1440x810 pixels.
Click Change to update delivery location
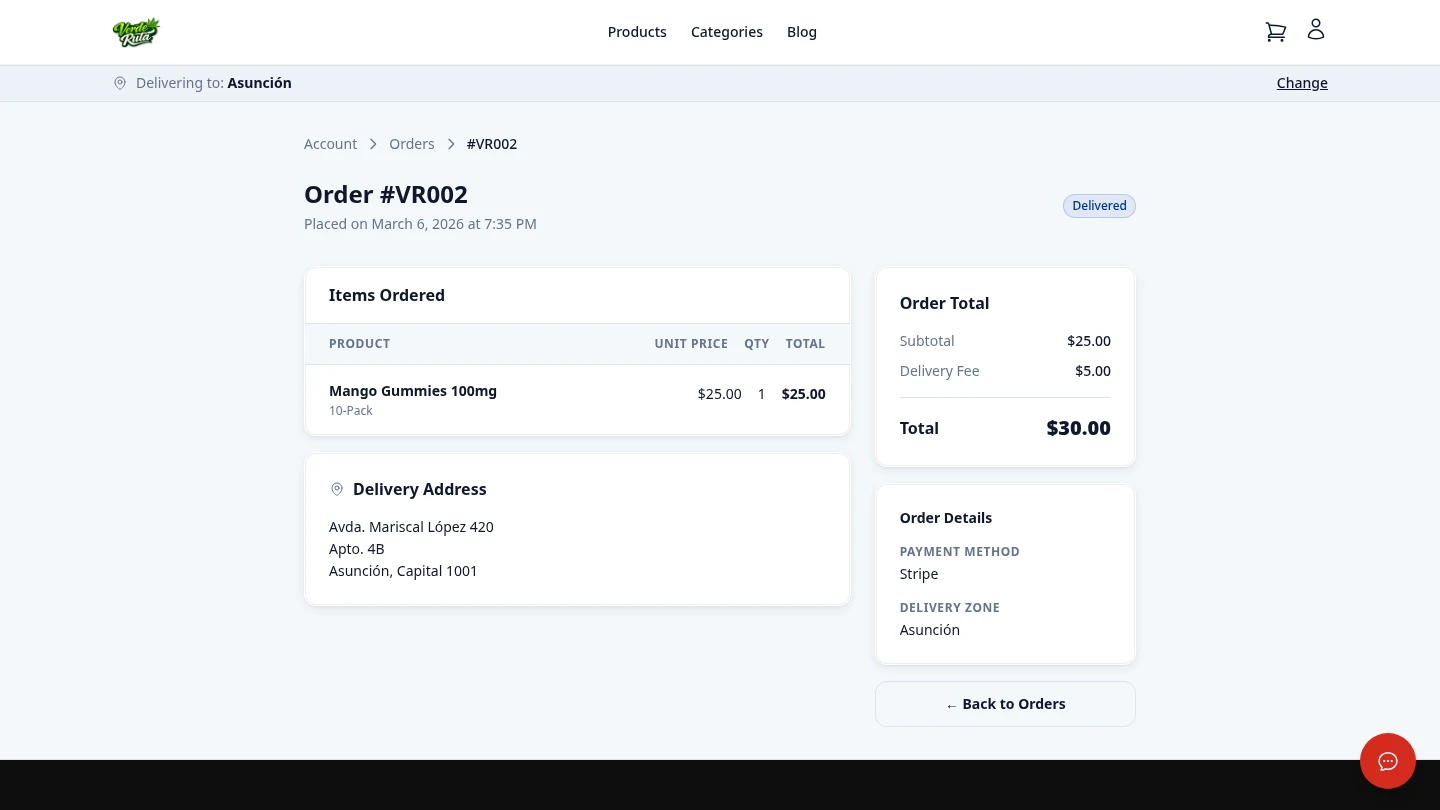click(x=1302, y=82)
